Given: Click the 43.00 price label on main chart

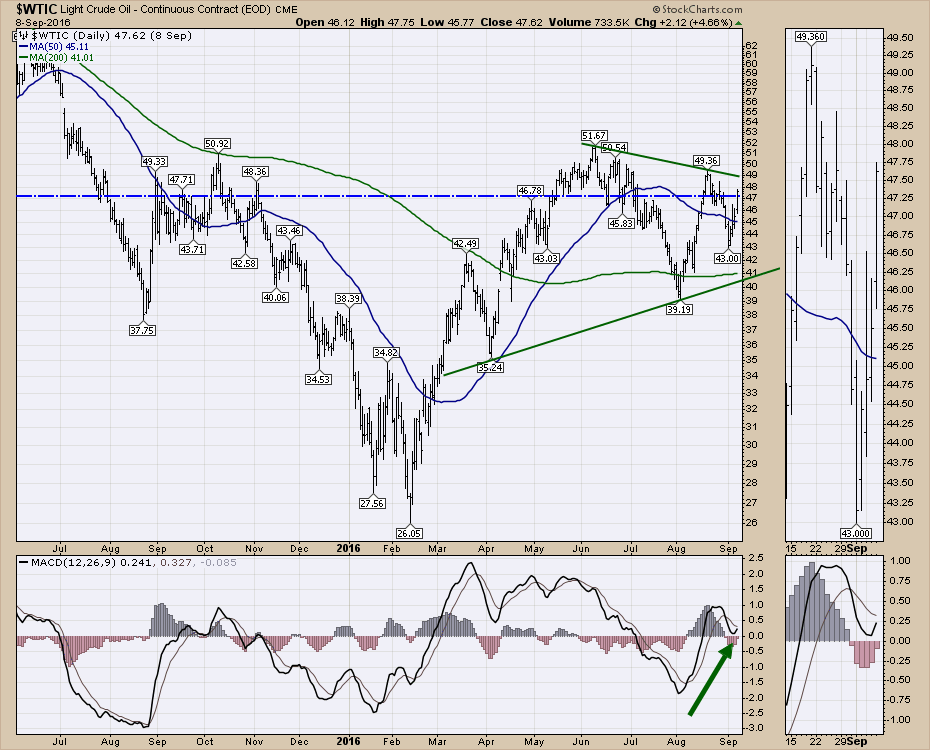Looking at the screenshot, I should click(x=727, y=258).
